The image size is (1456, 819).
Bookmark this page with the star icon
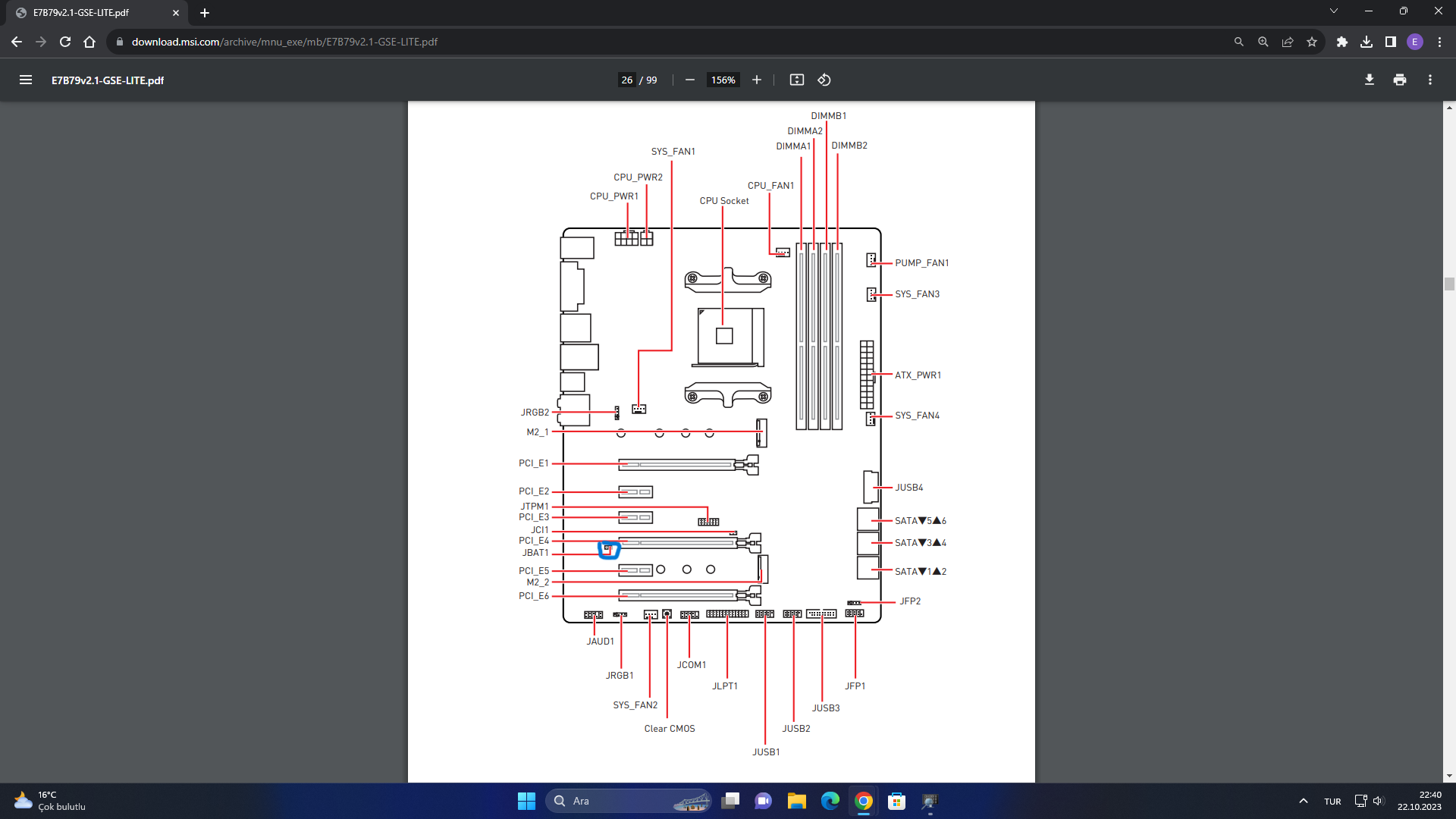(1312, 42)
